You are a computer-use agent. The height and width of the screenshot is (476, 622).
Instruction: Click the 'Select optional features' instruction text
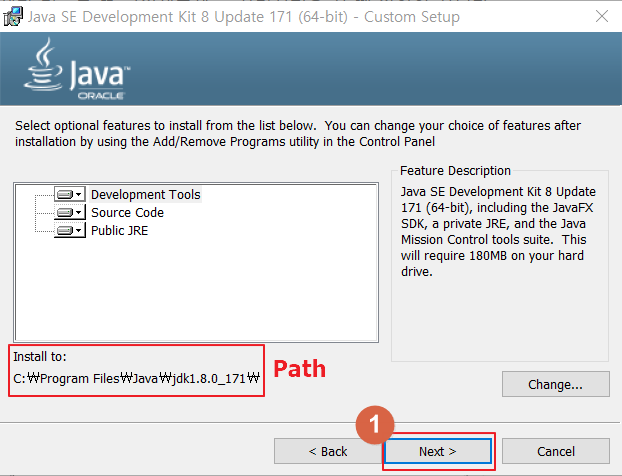(298, 133)
